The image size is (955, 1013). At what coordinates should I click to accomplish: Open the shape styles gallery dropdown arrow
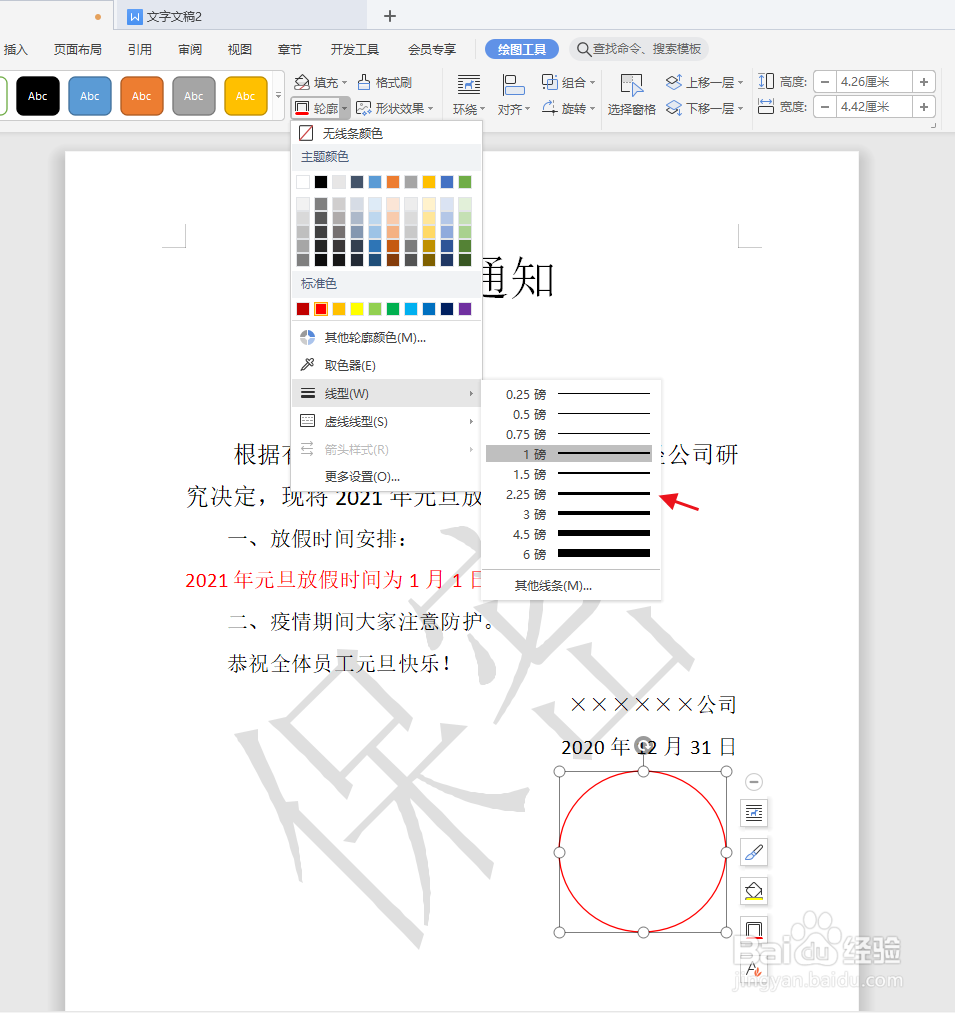point(277,95)
